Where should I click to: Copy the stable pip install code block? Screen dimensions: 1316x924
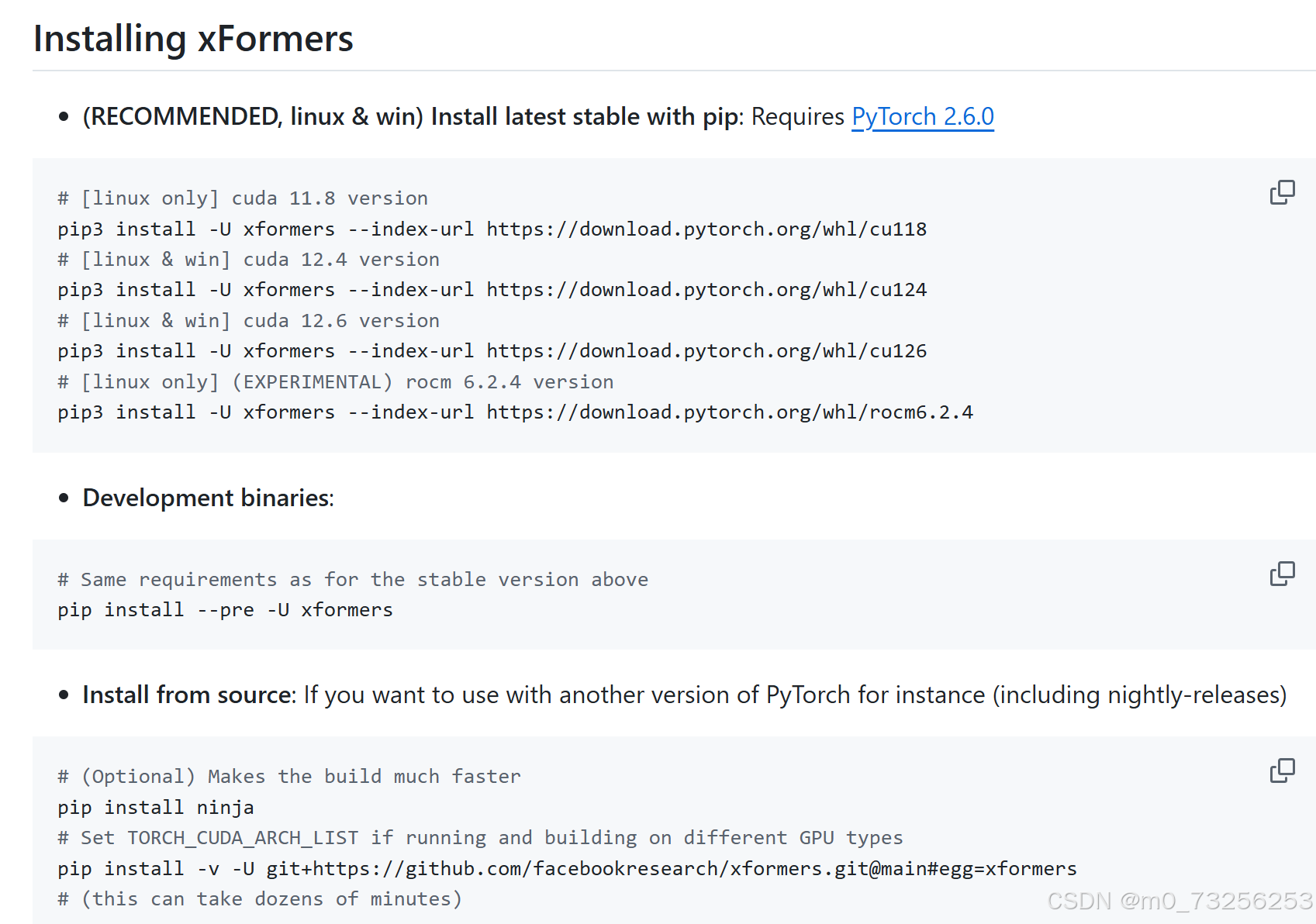1282,192
